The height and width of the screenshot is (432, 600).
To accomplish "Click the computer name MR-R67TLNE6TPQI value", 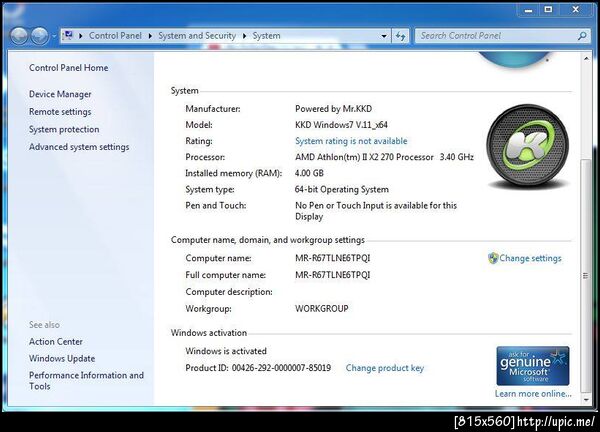I will coord(333,258).
